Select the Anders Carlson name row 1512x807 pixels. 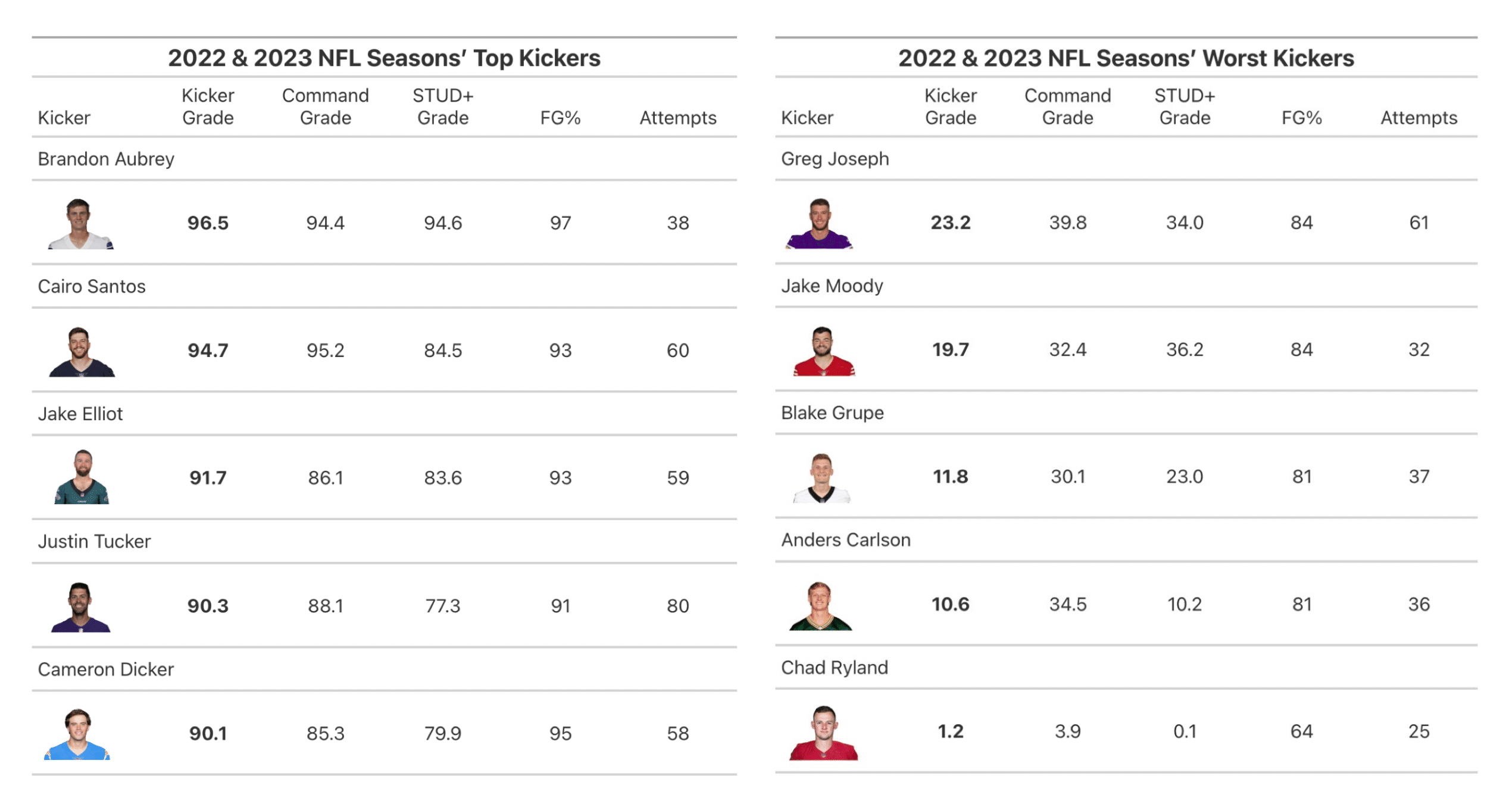pos(845,540)
